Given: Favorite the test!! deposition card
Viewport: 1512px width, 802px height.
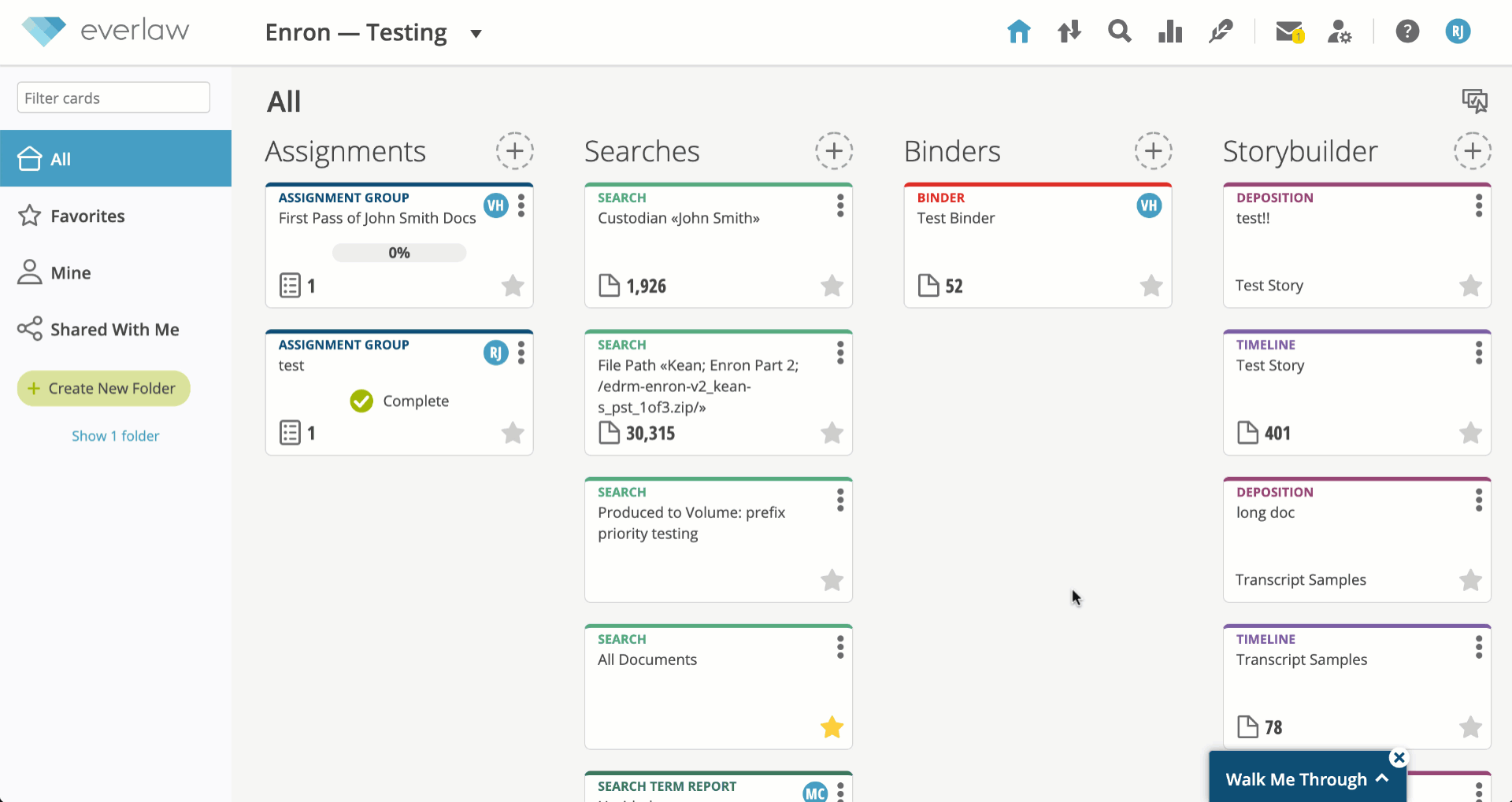Looking at the screenshot, I should pyautogui.click(x=1470, y=285).
